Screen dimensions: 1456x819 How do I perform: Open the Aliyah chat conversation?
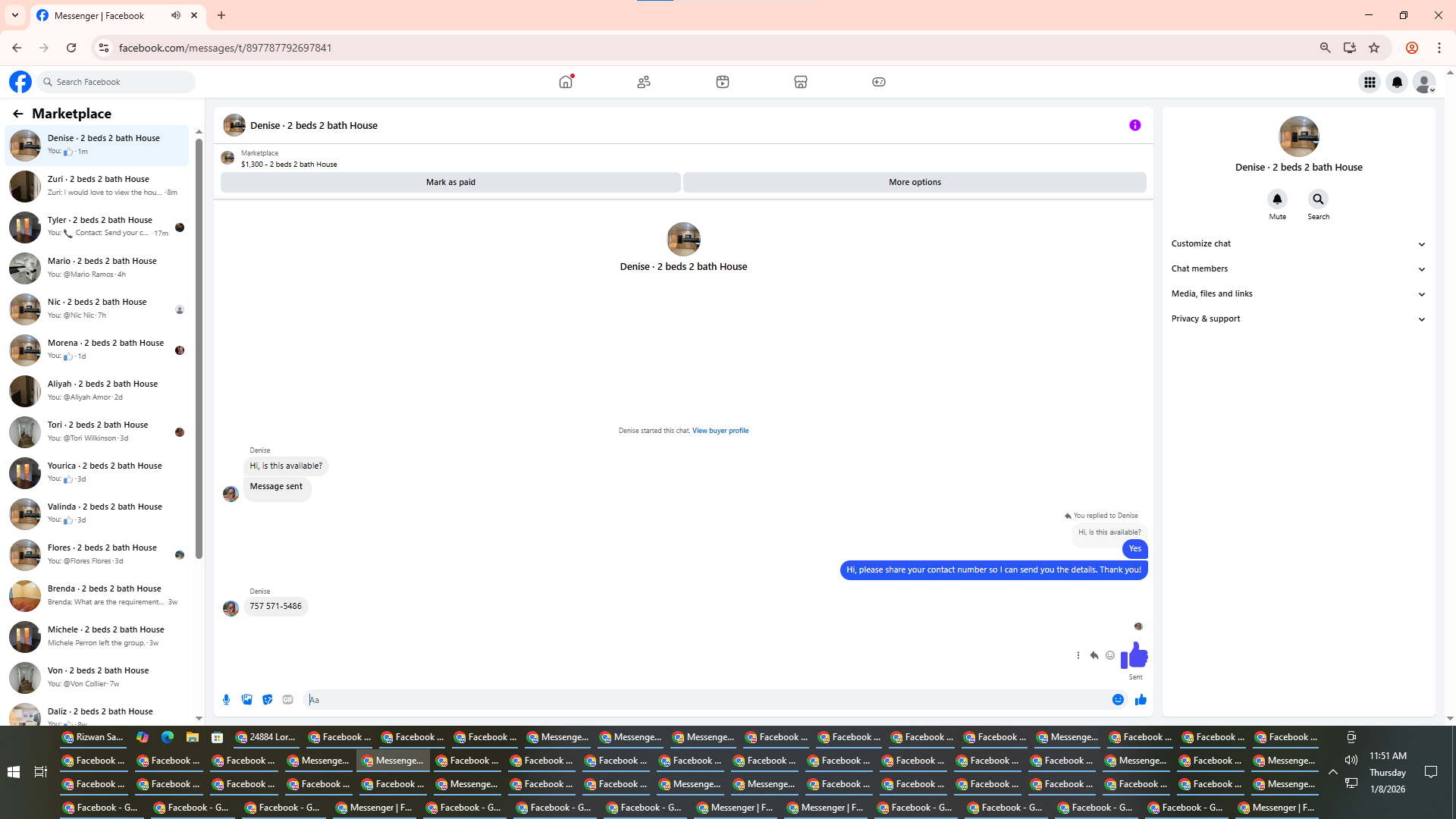point(96,391)
